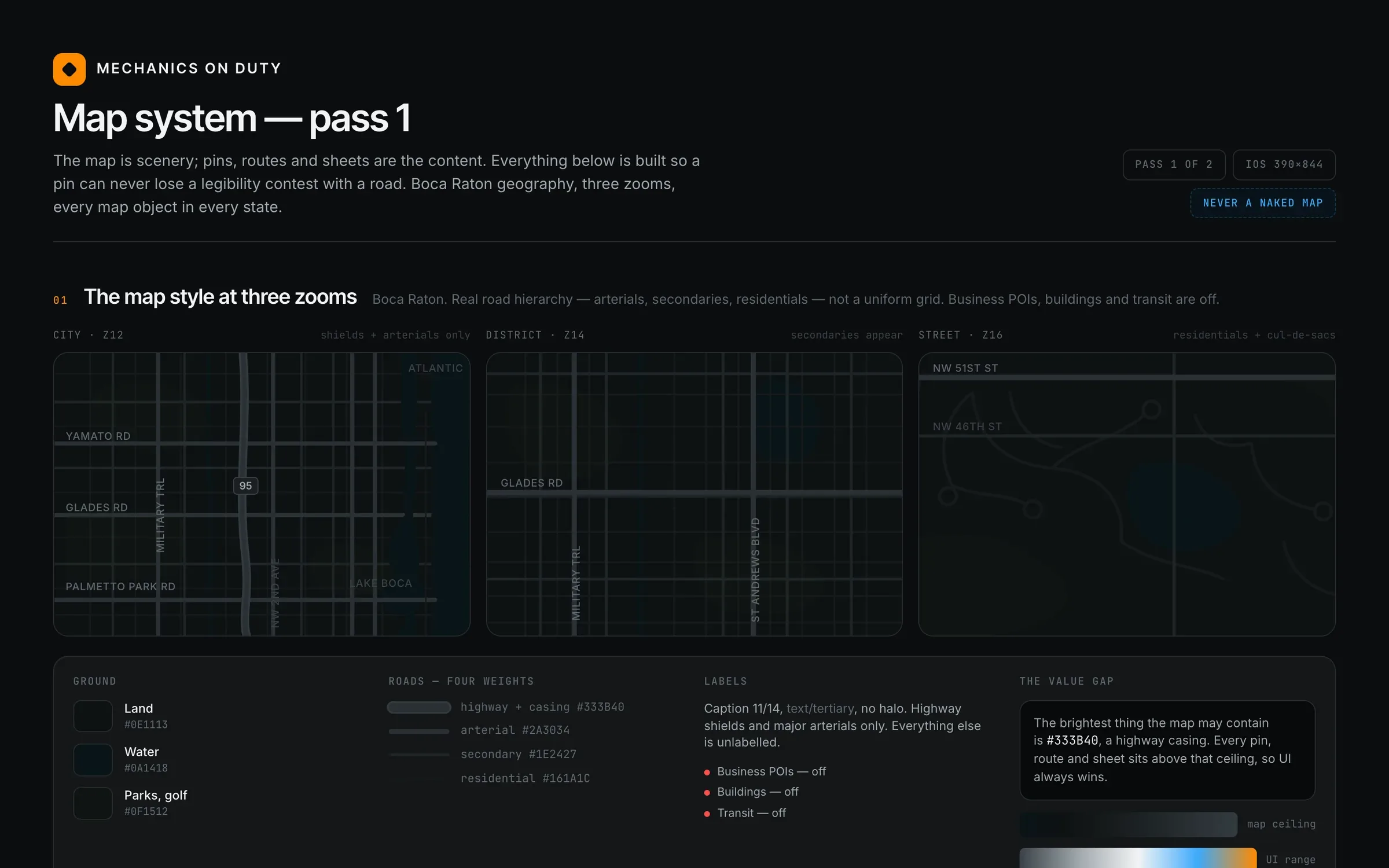Click the IOS 390×844 badge

(1284, 164)
